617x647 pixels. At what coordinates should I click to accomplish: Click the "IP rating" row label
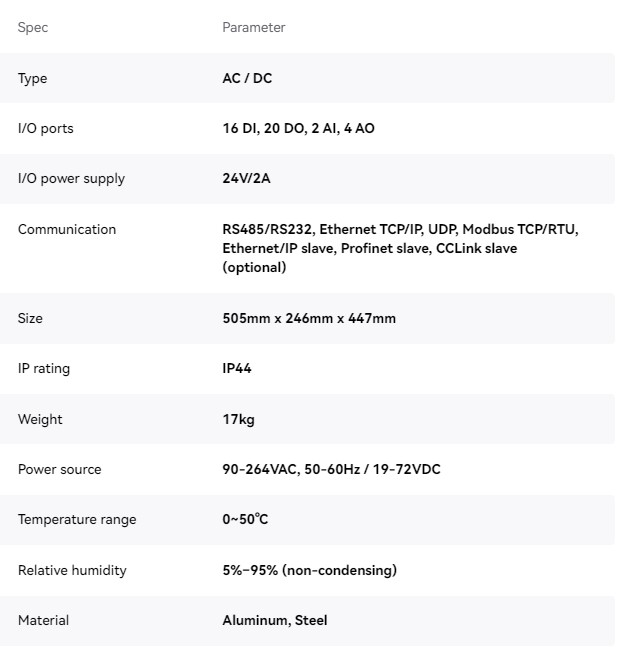coord(44,369)
